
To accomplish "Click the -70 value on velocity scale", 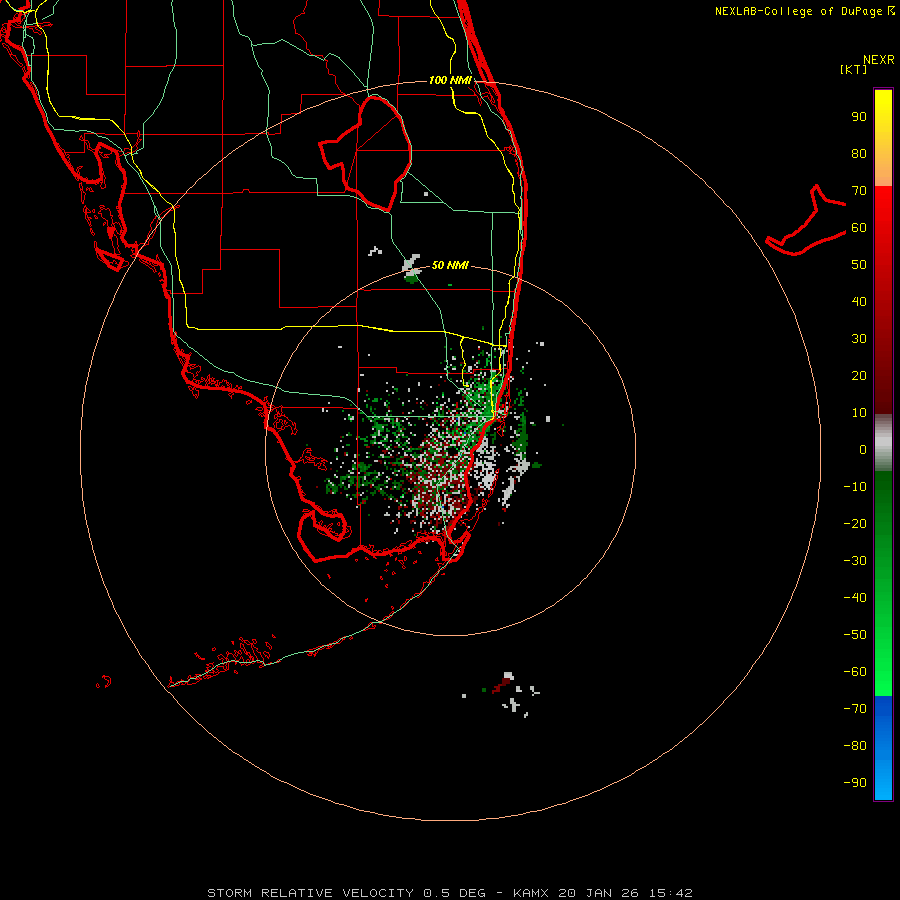I will click(x=855, y=709).
